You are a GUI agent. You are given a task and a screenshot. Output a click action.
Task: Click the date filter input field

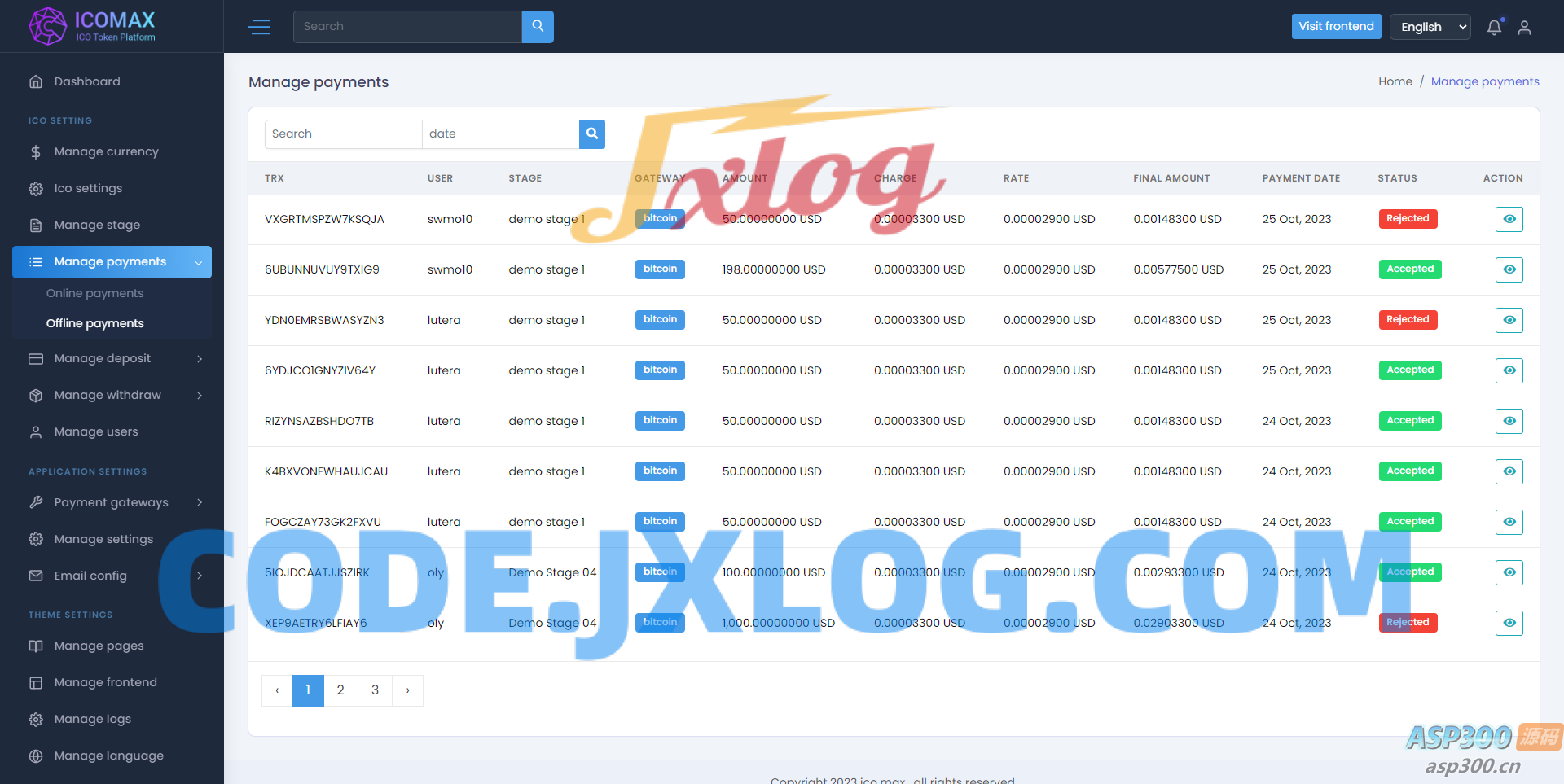[x=500, y=134]
